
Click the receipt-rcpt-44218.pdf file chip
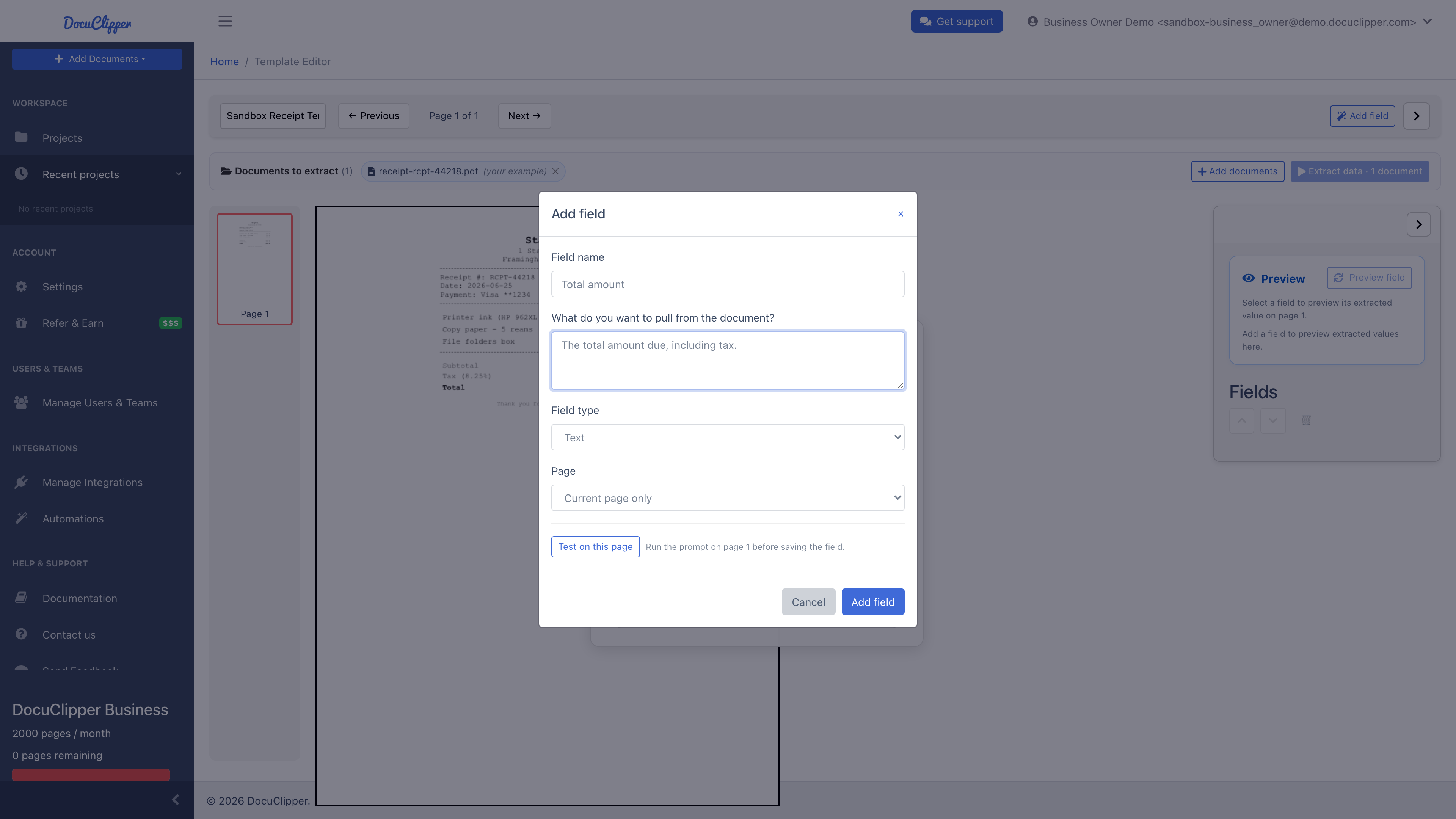point(462,171)
